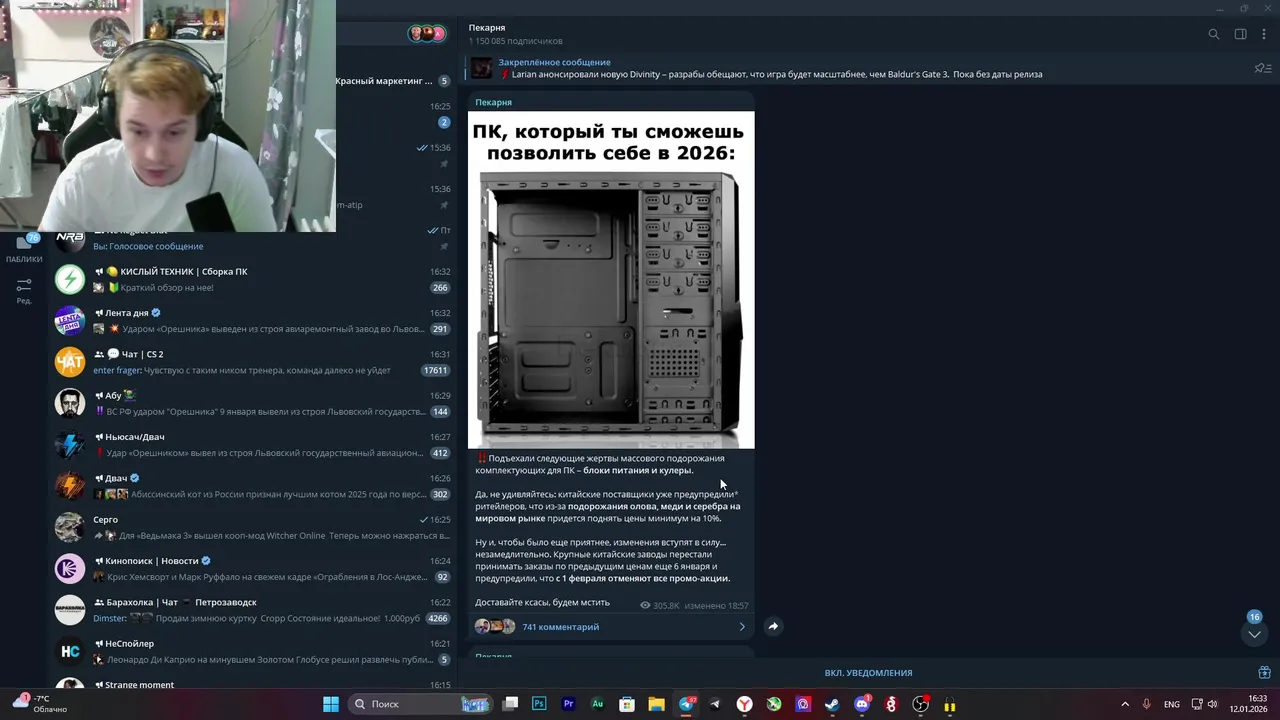Open the yellow lock app taskbar icon
The image size is (1280, 720).
coord(950,705)
